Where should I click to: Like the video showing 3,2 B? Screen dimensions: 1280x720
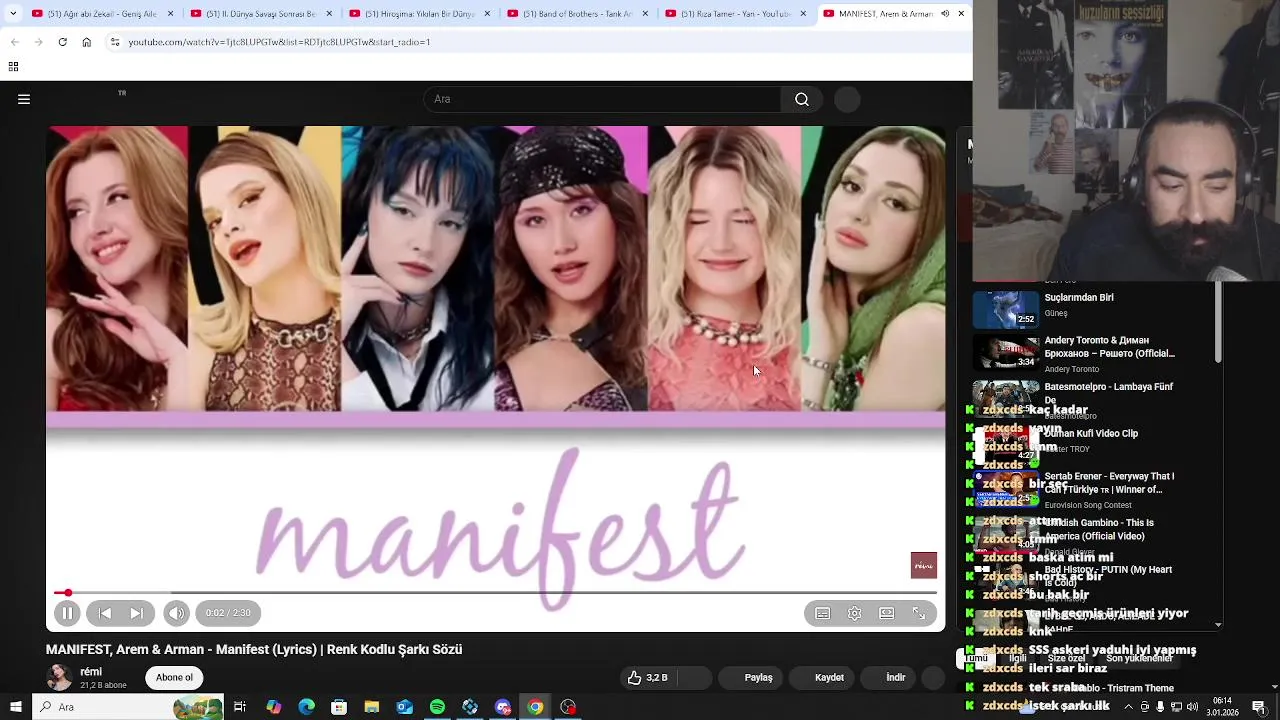tap(647, 677)
